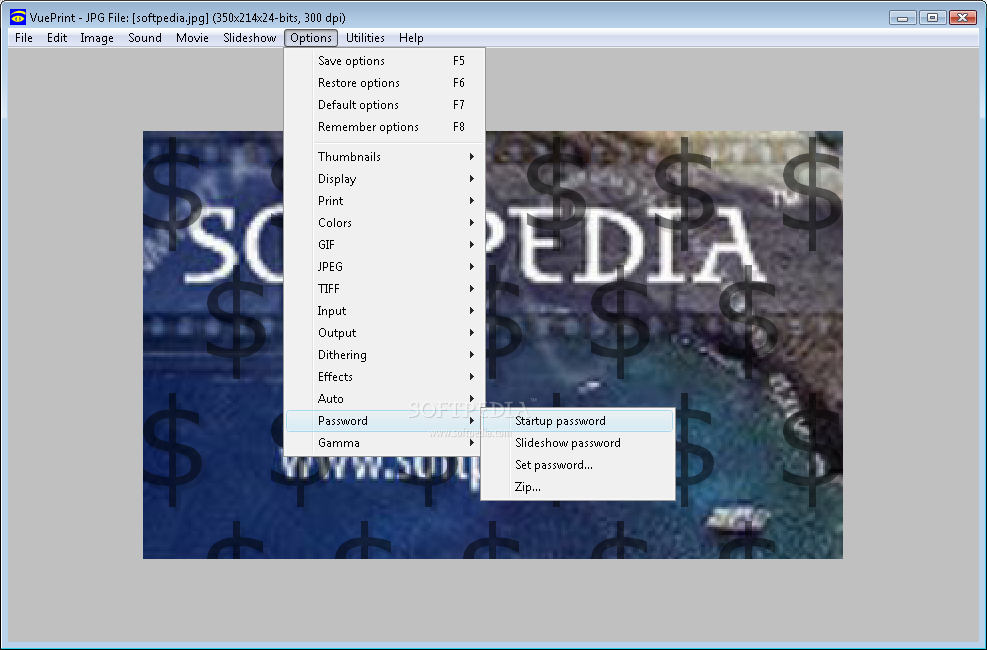
Task: Open the Slideshow menu
Action: [x=249, y=38]
